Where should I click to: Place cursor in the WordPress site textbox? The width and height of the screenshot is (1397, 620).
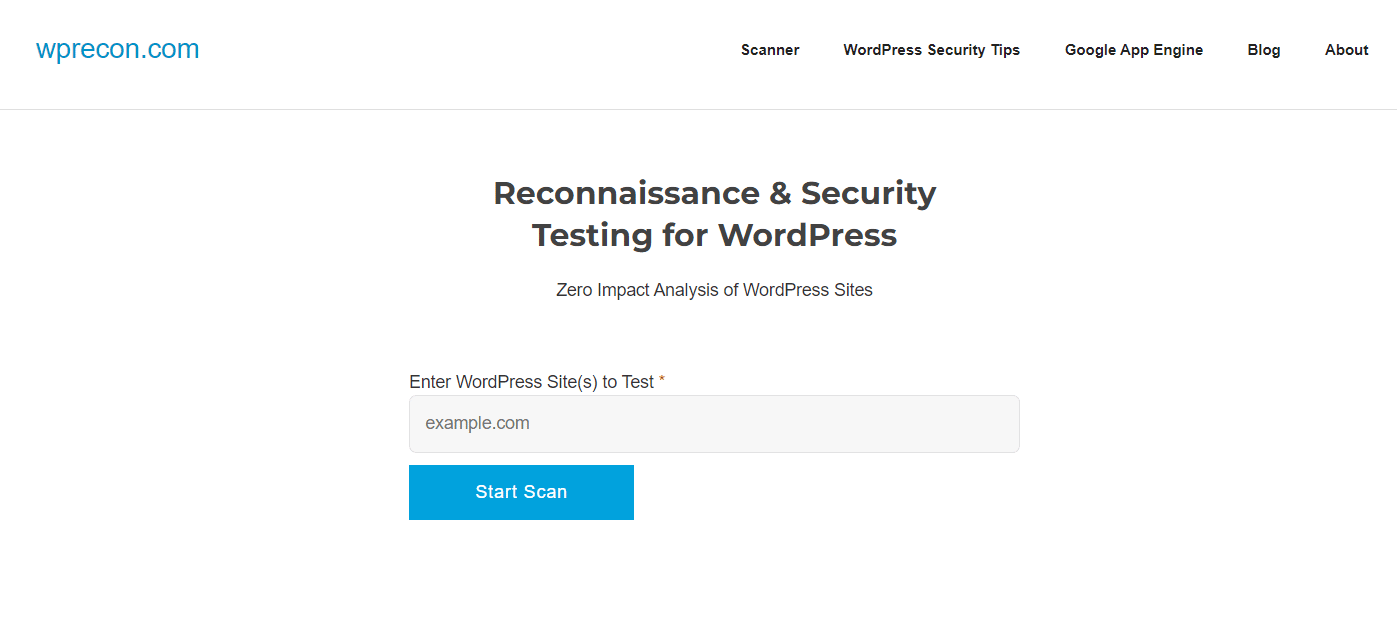pos(714,423)
